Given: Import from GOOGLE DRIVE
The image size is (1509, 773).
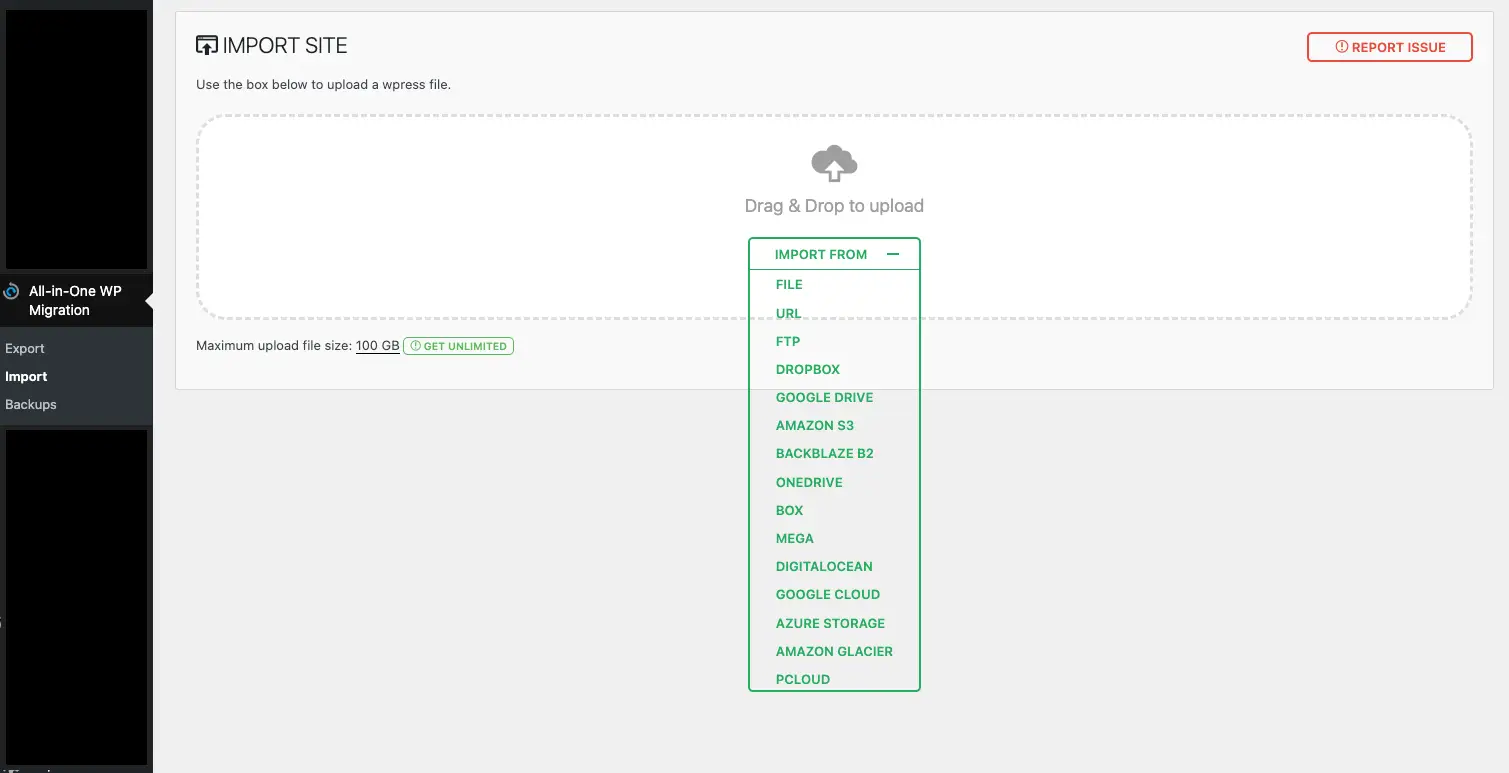Looking at the screenshot, I should coord(824,397).
